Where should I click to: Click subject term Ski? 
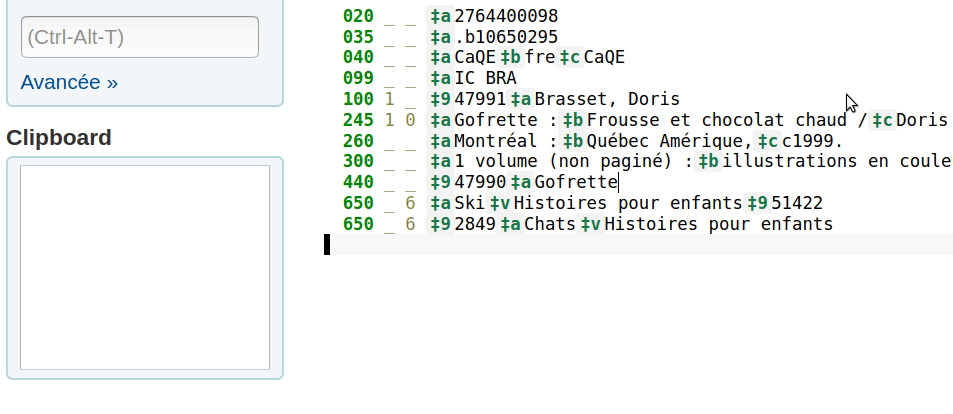(x=470, y=203)
